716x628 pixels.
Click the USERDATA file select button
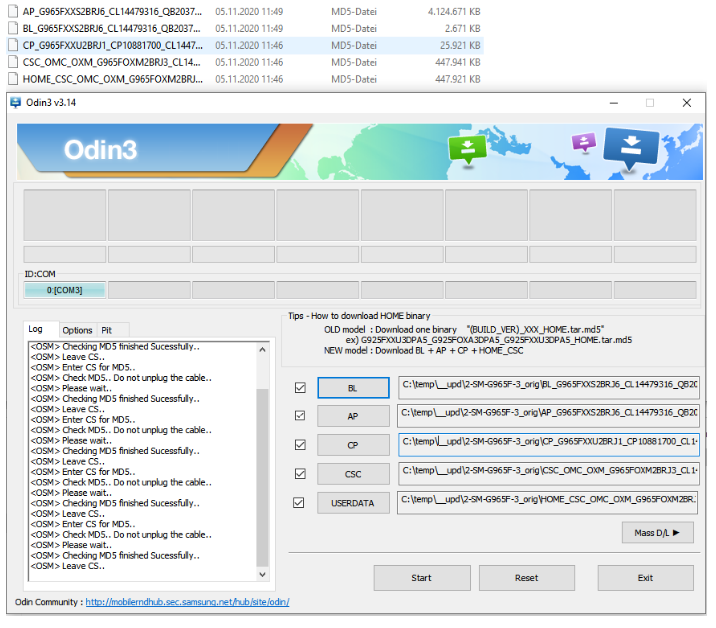pyautogui.click(x=353, y=503)
